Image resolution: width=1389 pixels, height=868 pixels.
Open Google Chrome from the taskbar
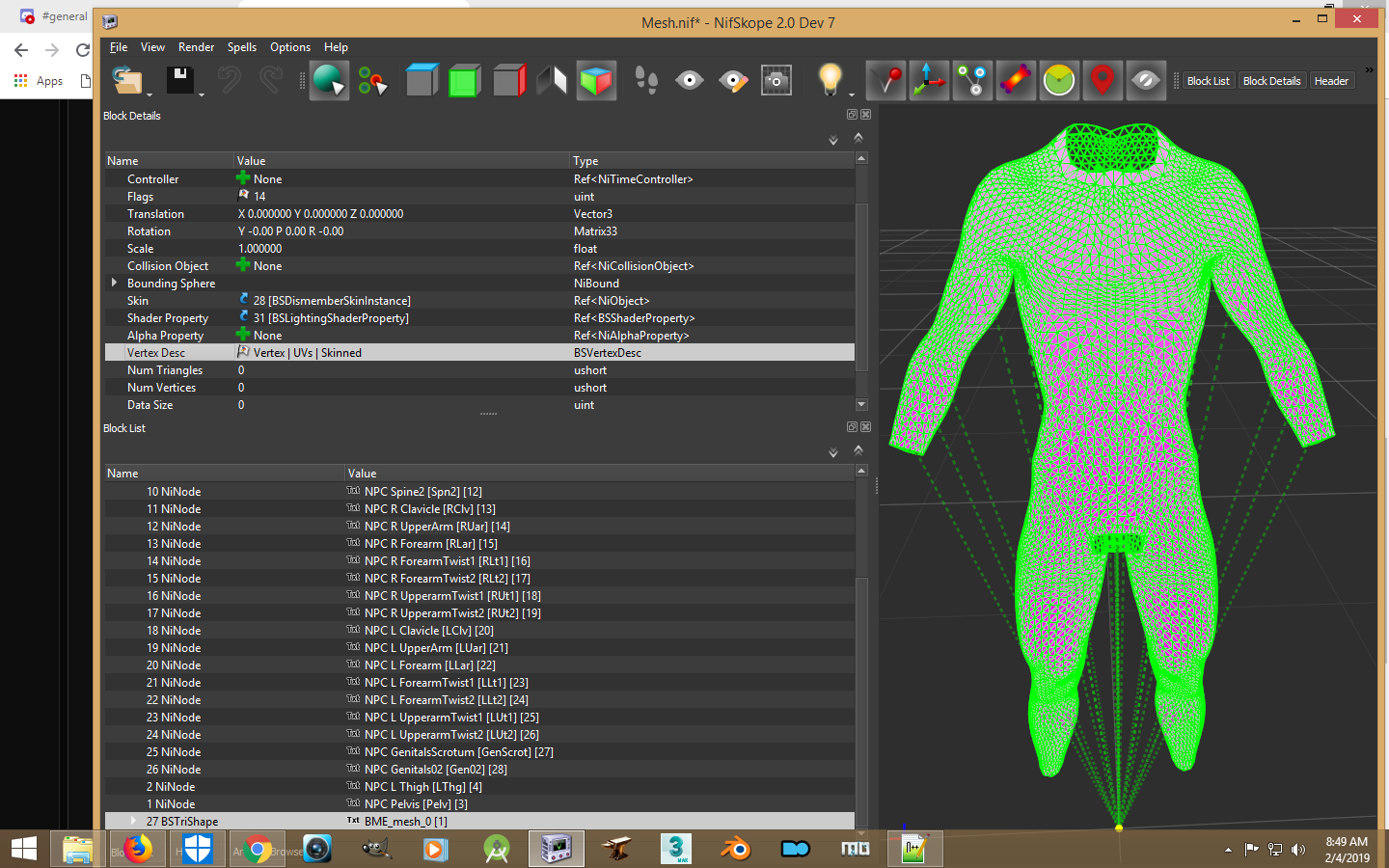(x=258, y=849)
